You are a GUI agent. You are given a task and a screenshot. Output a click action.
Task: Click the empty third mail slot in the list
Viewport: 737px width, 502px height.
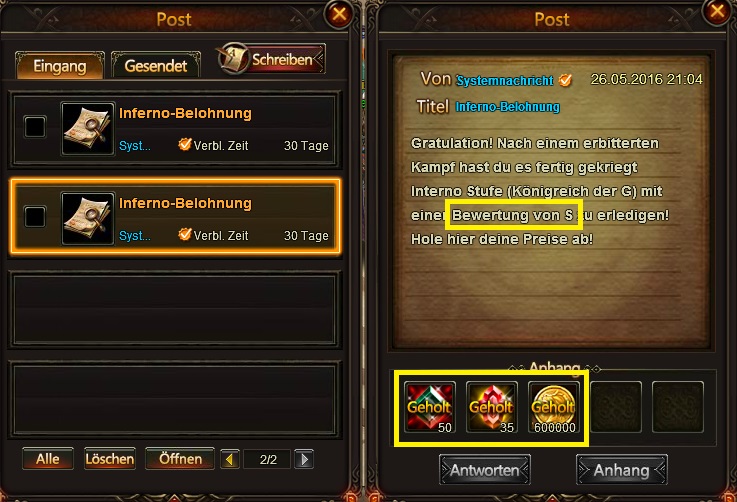pyautogui.click(x=174, y=310)
